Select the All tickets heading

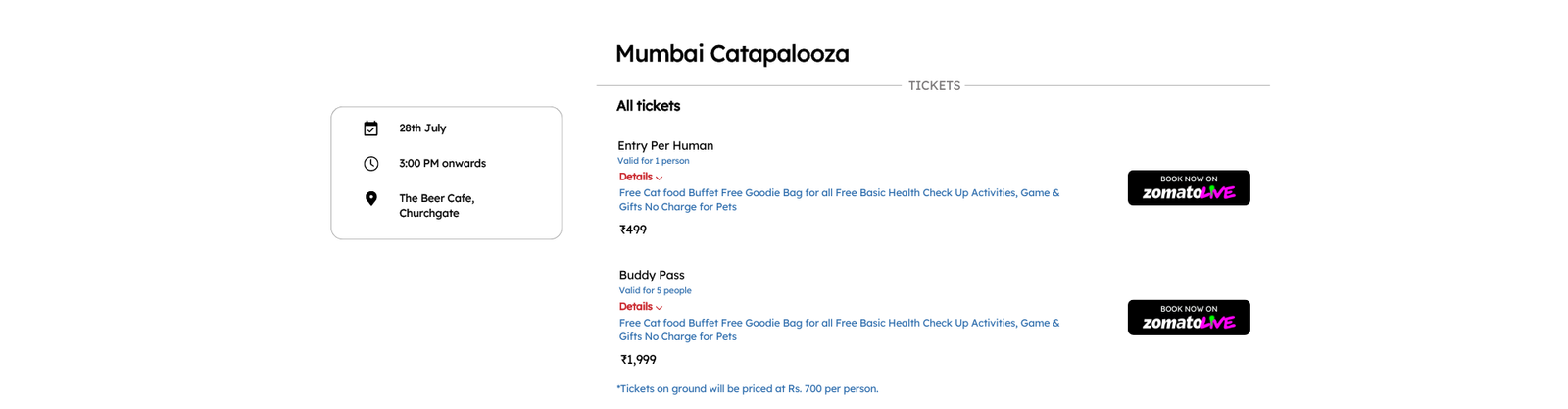648,106
